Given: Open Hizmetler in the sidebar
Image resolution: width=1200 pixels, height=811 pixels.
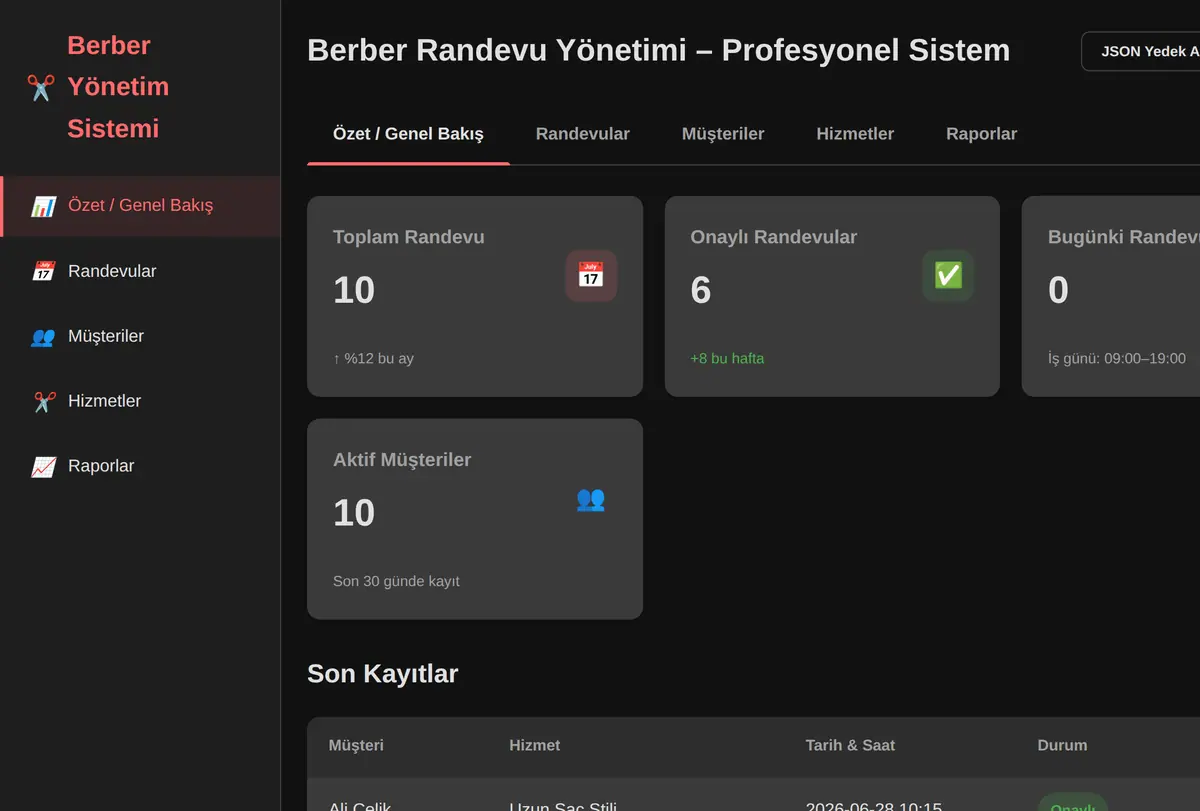Looking at the screenshot, I should (141, 401).
